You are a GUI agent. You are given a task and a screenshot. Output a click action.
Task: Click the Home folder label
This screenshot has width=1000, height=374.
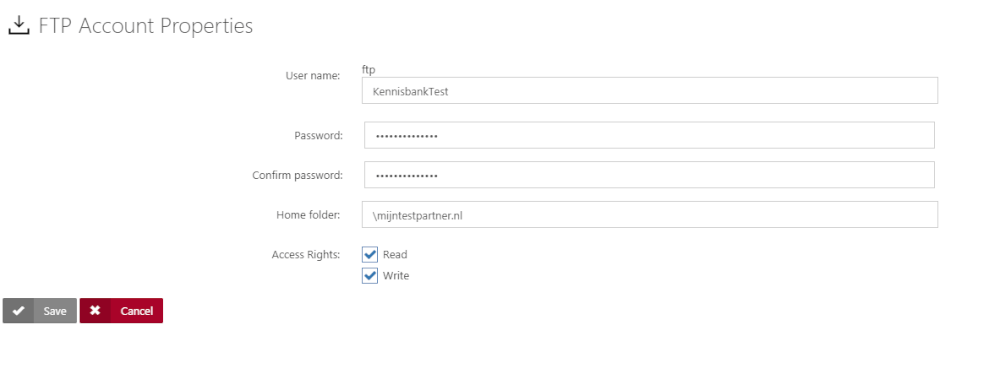click(x=308, y=214)
